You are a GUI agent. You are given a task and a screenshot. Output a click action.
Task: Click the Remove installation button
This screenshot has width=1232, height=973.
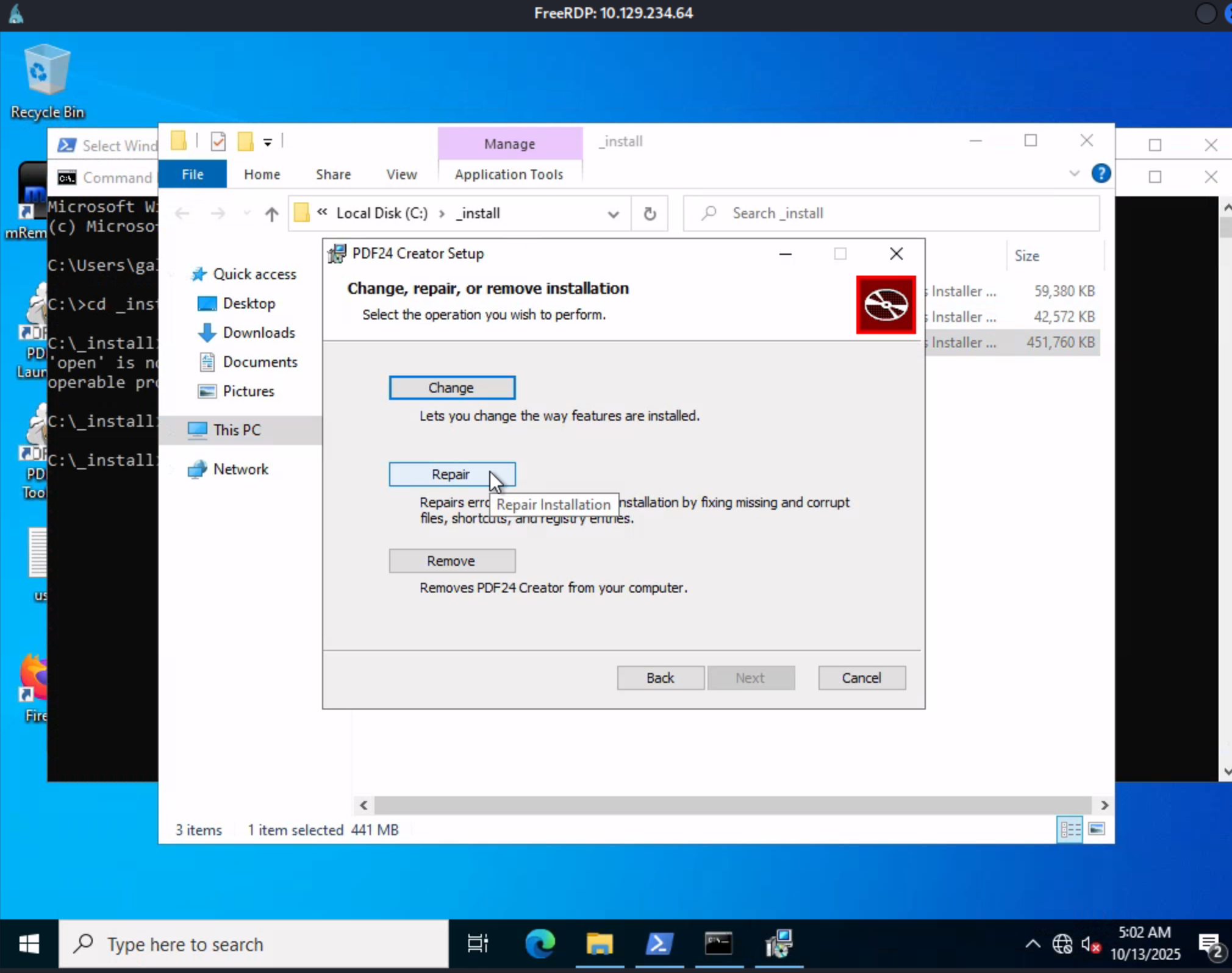451,561
